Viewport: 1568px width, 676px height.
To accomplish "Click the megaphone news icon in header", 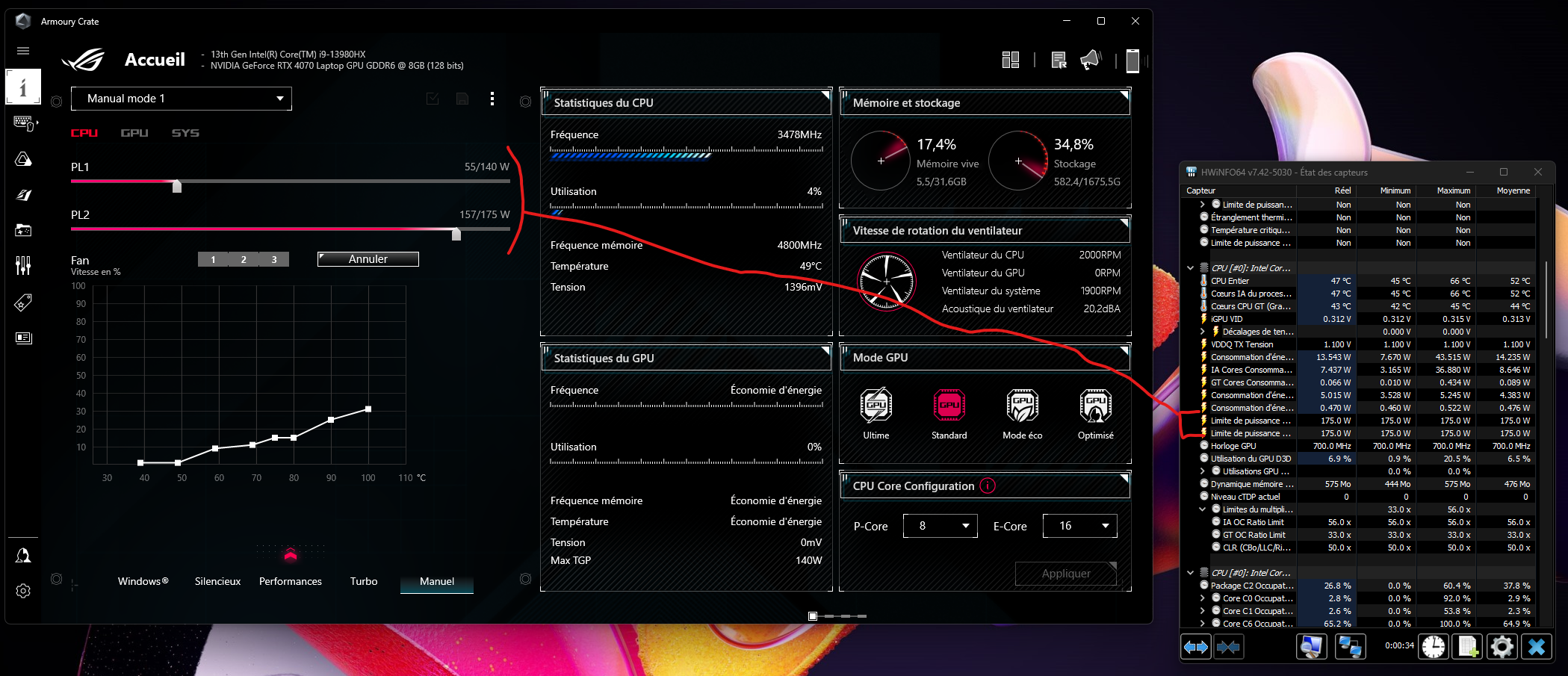I will coord(1091,60).
